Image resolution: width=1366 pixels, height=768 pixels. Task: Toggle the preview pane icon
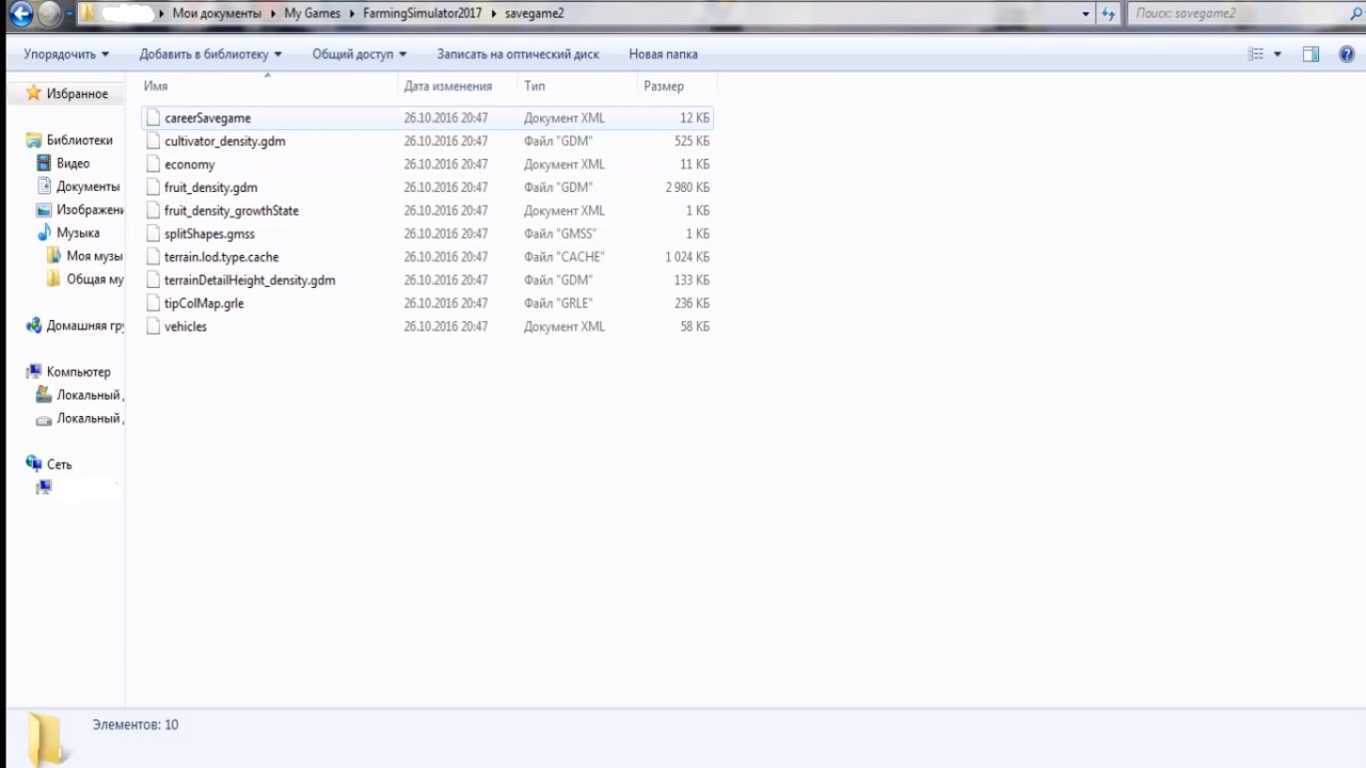click(1311, 54)
